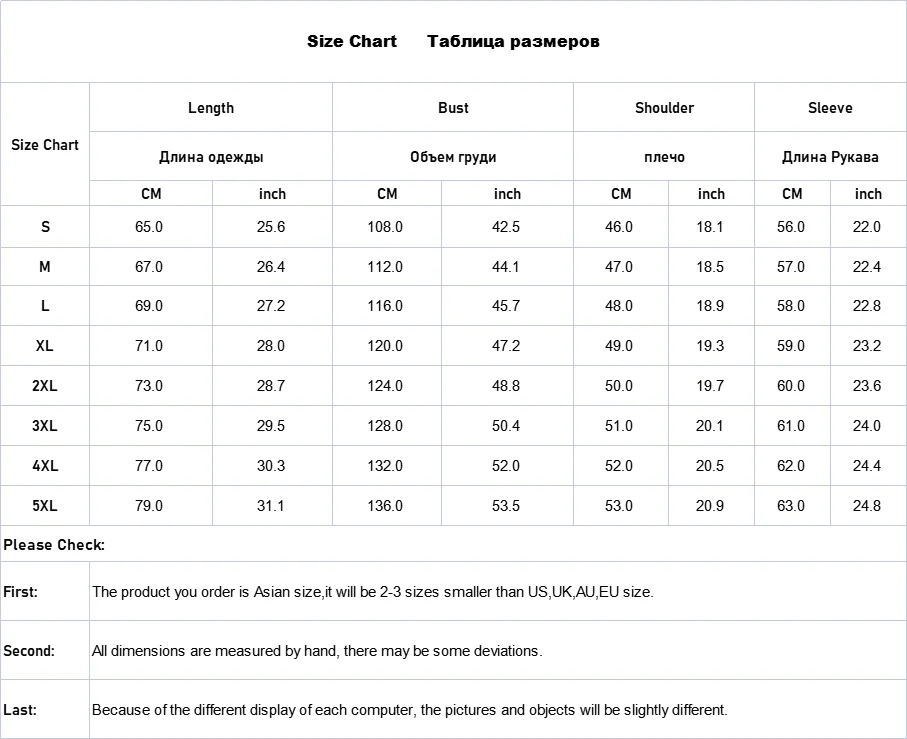
Task: Select the Bust column header
Action: tap(453, 108)
